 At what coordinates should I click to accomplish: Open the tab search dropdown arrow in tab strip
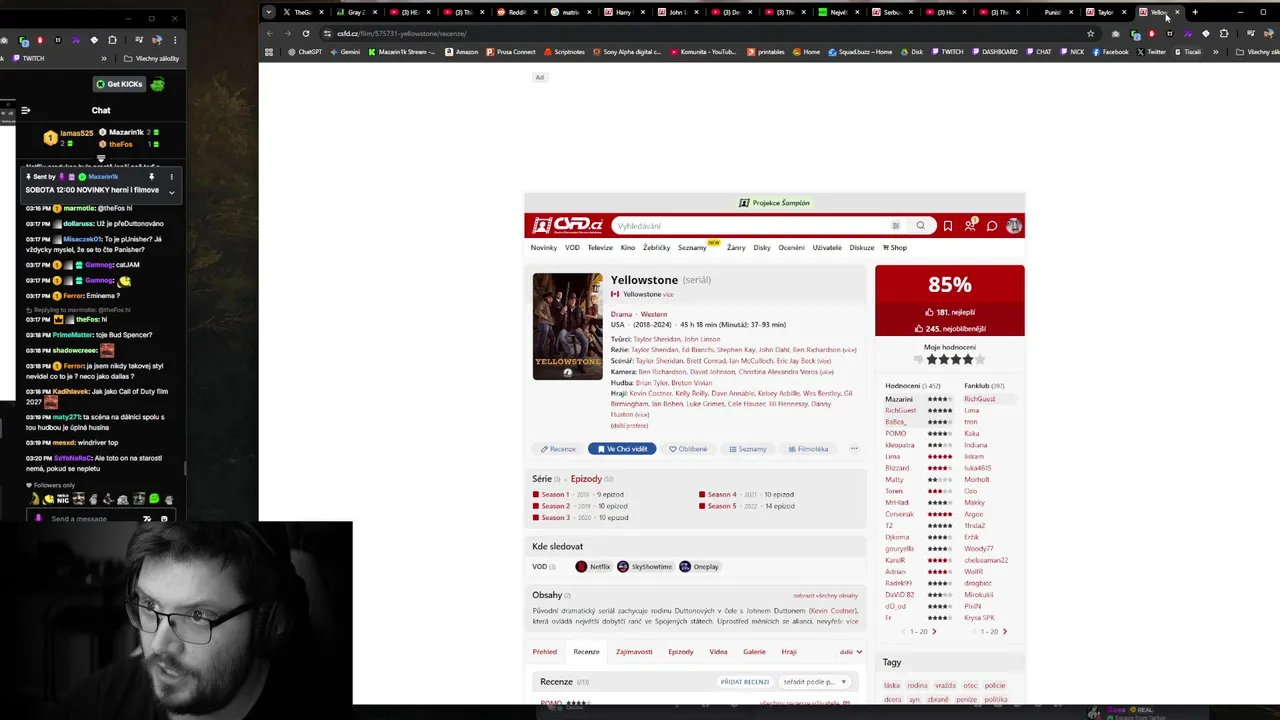point(268,12)
